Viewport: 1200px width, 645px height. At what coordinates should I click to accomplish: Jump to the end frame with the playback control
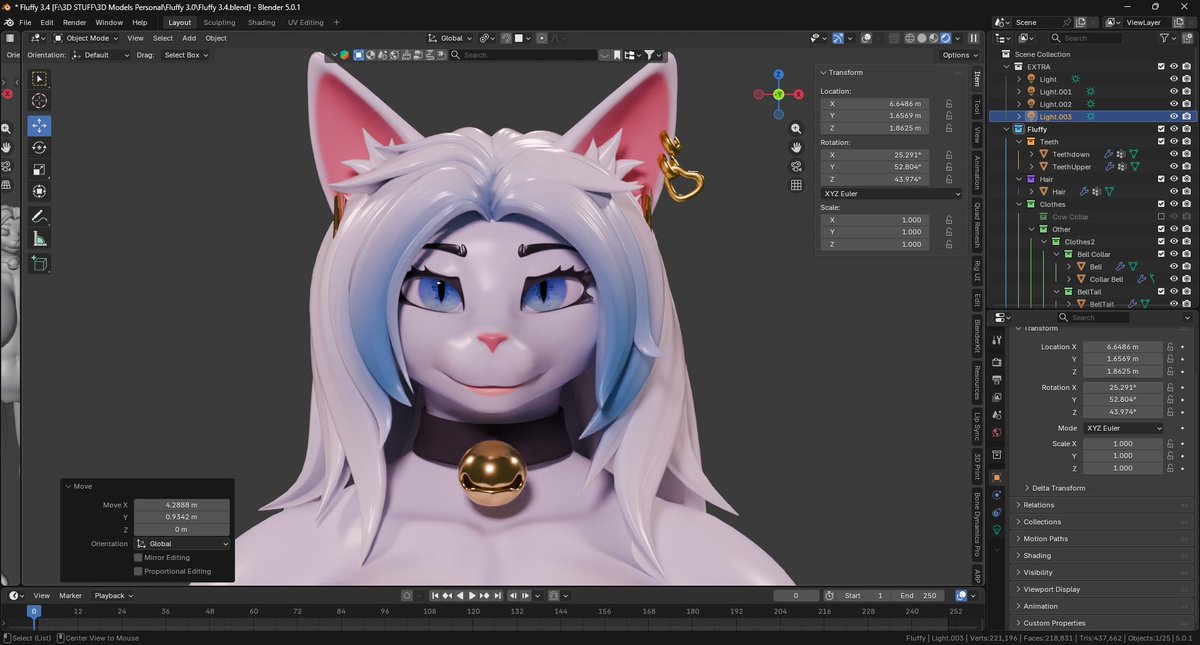pyautogui.click(x=497, y=595)
